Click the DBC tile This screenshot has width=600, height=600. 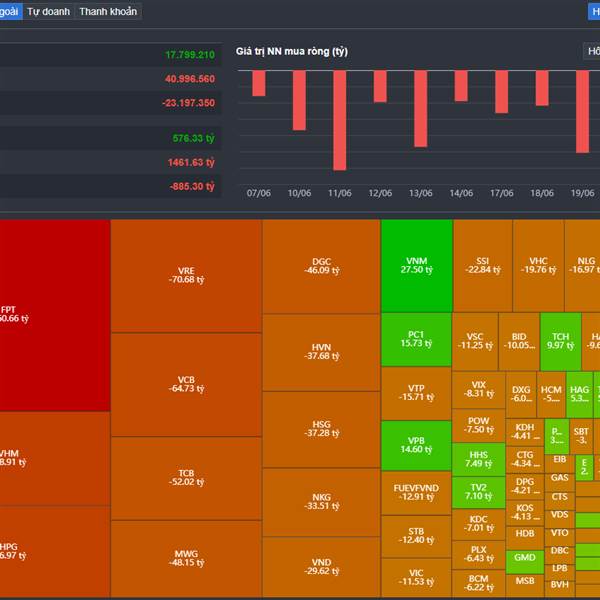(x=559, y=555)
